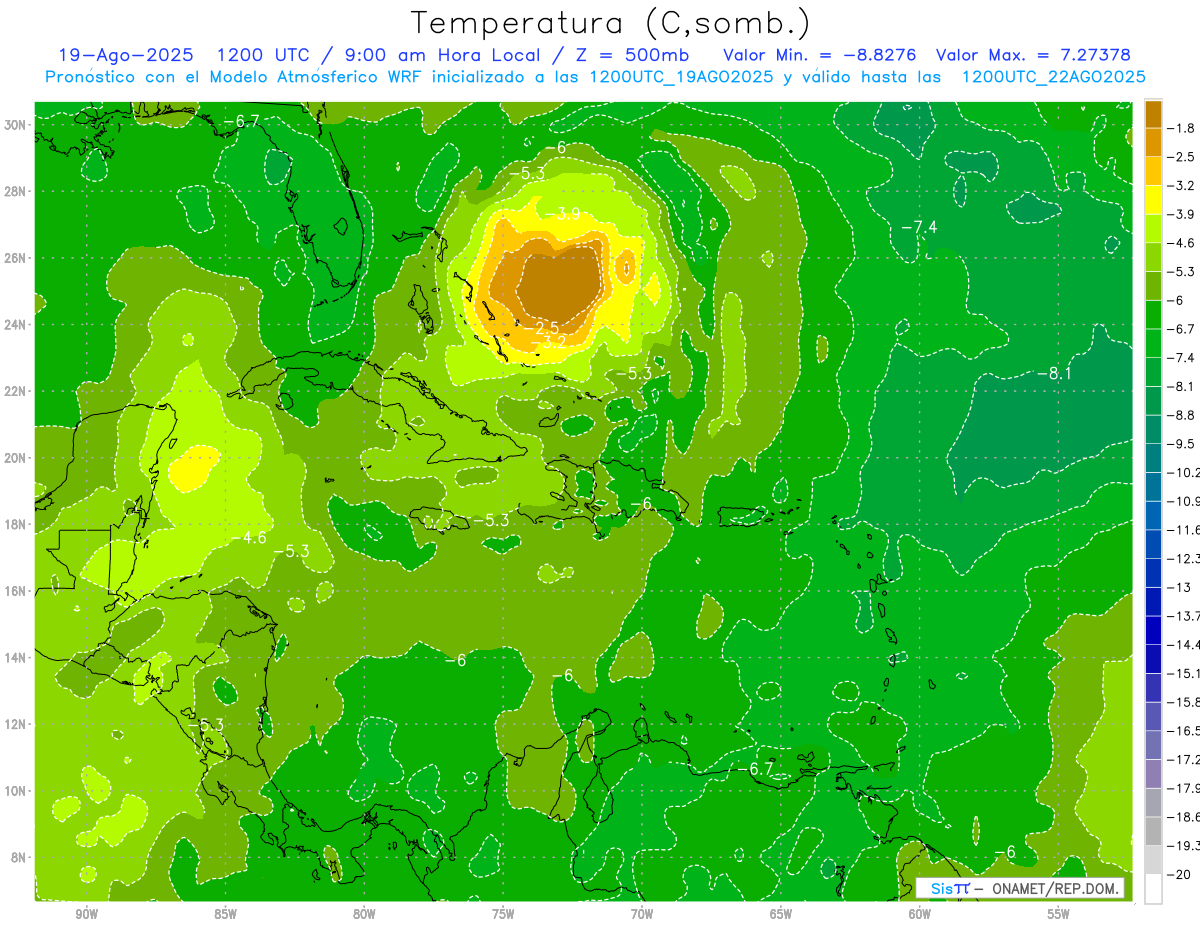Image resolution: width=1200 pixels, height=927 pixels.
Task: Click the '60W' longitude axis label
Action: click(920, 914)
